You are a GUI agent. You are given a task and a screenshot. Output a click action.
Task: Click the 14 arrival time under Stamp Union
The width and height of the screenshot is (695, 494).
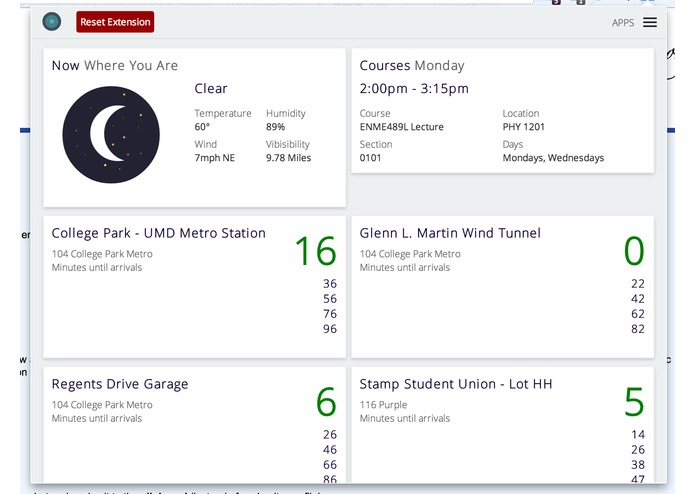638,435
